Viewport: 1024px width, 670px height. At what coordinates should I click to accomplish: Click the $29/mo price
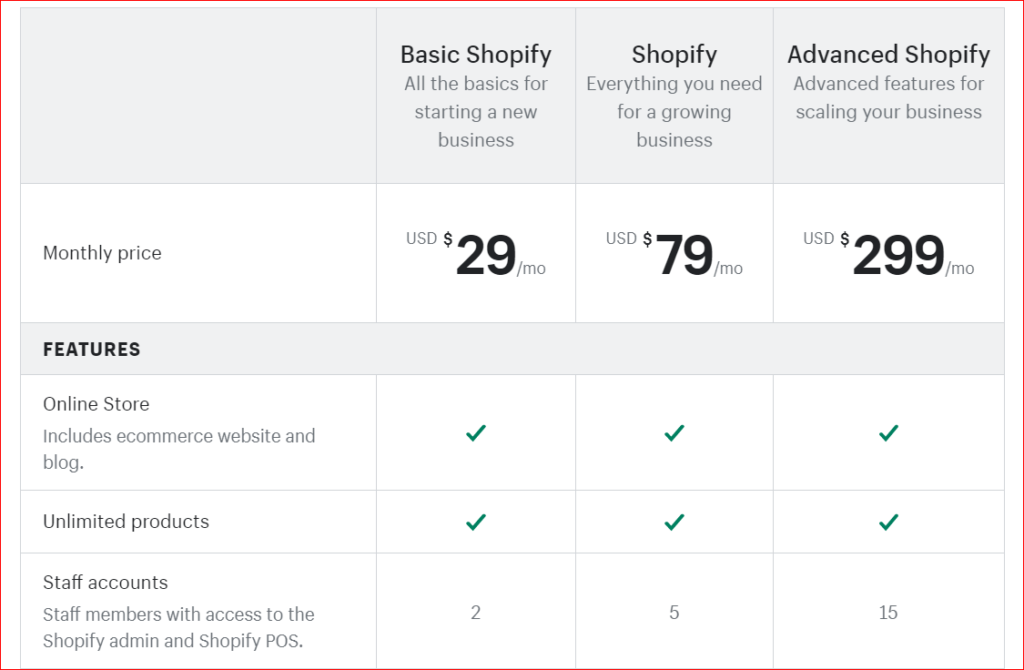coord(485,256)
